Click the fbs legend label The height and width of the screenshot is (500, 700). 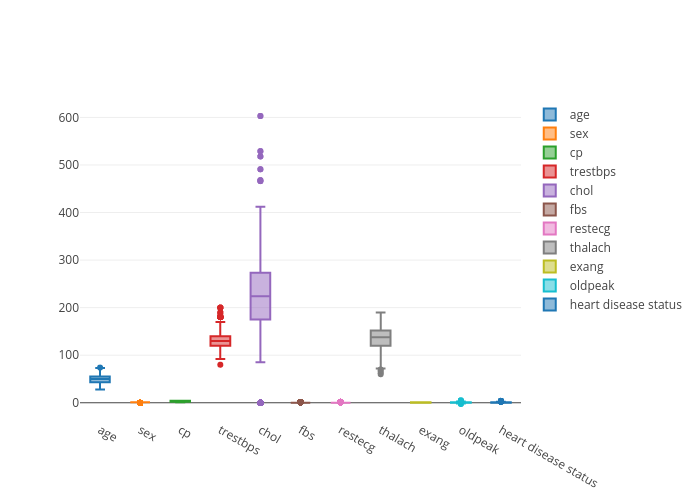578,210
